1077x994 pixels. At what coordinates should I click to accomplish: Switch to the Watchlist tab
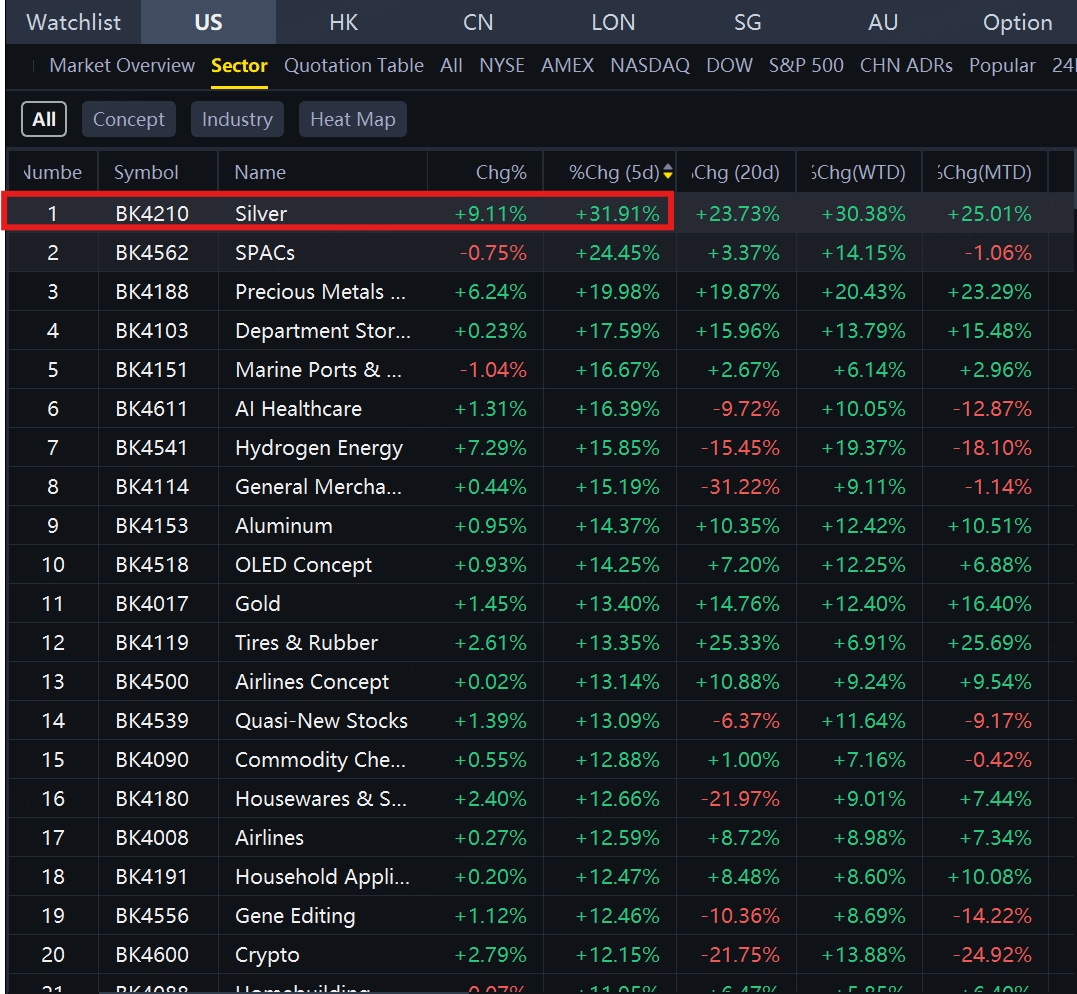[73, 22]
